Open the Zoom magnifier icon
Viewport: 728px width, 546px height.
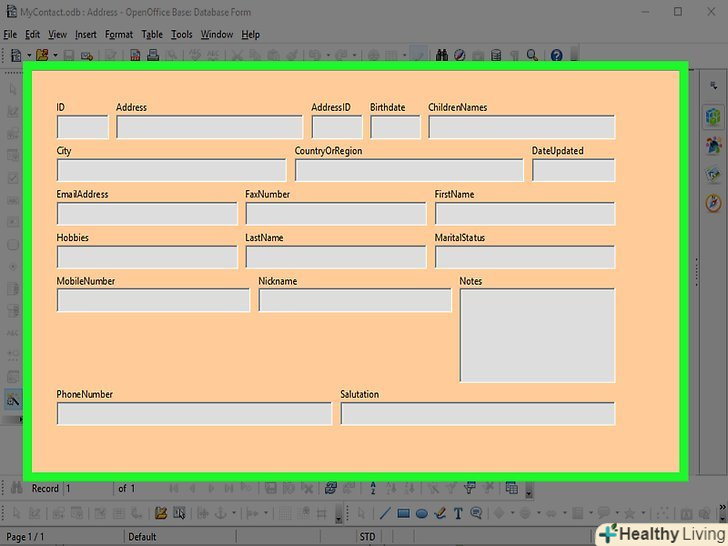532,55
